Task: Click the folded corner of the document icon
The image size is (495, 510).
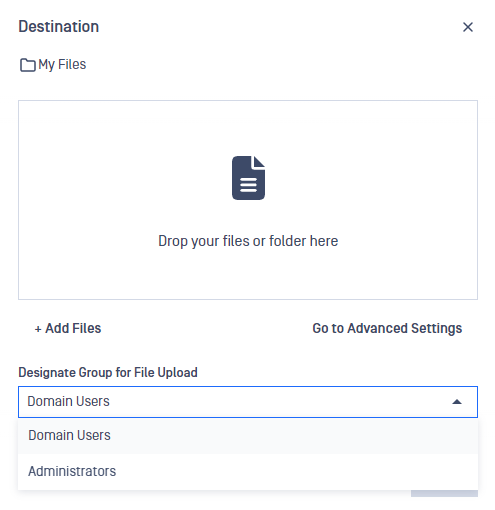Action: point(259,162)
